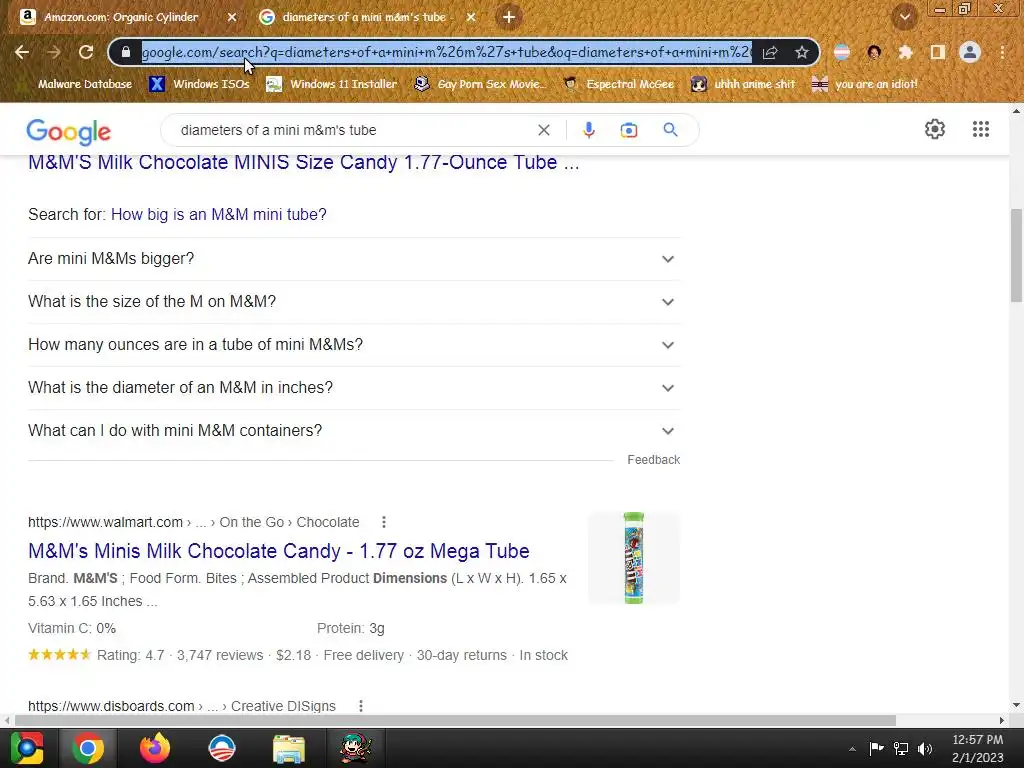1024x768 pixels.
Task: Open the taskbar clock showing 12:57 PM
Action: coord(978,748)
